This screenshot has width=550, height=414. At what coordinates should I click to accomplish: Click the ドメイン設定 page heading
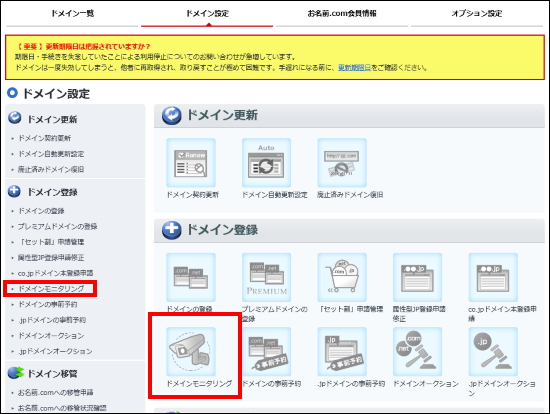pos(56,94)
